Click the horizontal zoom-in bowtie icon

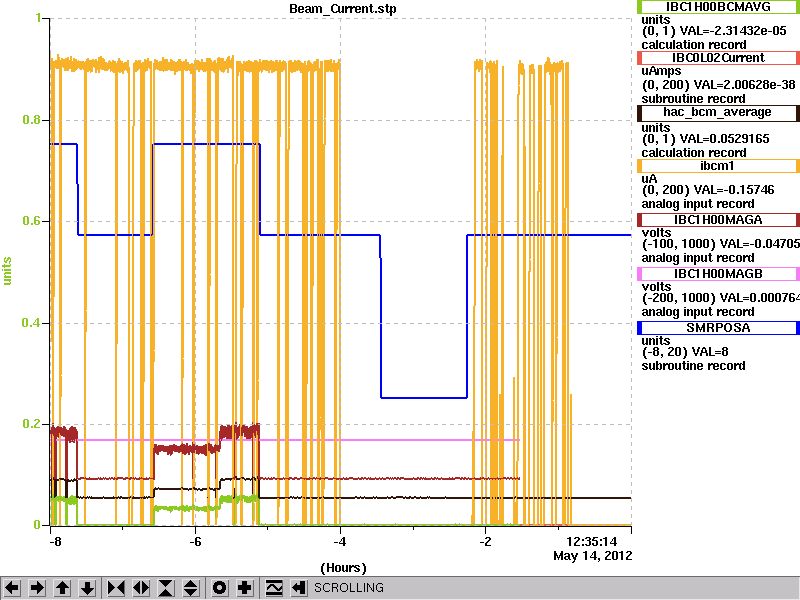click(116, 588)
